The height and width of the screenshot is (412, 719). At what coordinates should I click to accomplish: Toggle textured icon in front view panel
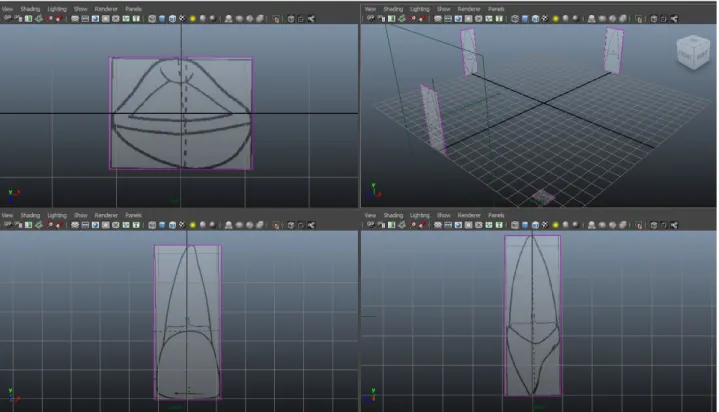tap(182, 225)
